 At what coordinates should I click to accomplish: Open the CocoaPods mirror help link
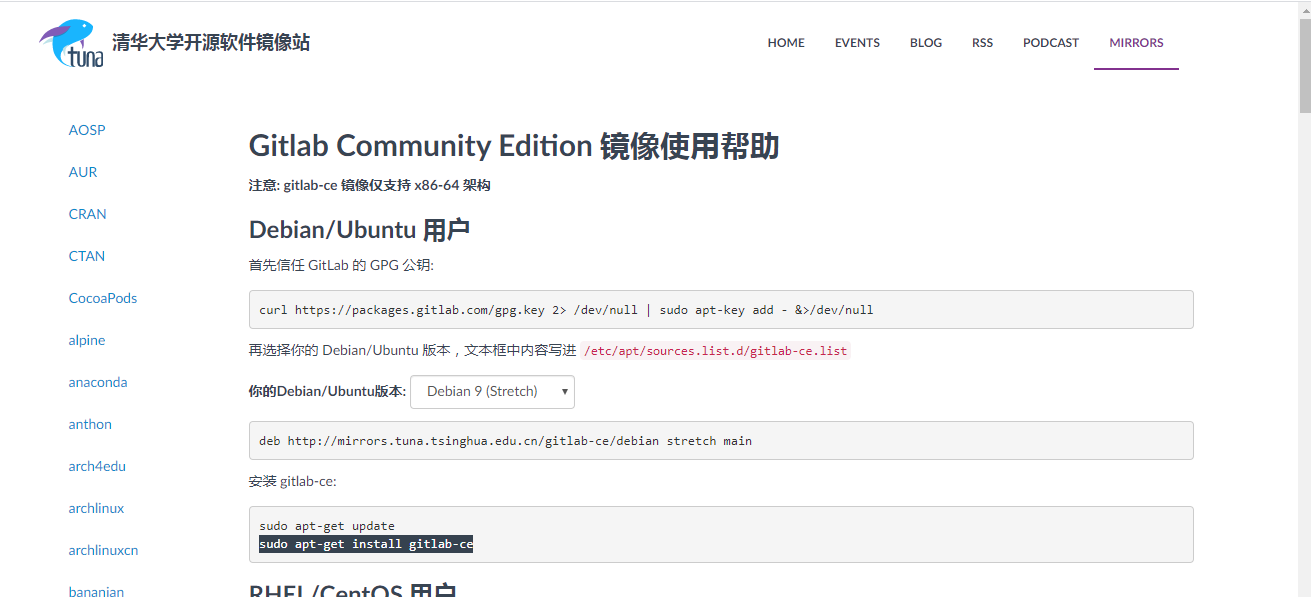(x=103, y=298)
